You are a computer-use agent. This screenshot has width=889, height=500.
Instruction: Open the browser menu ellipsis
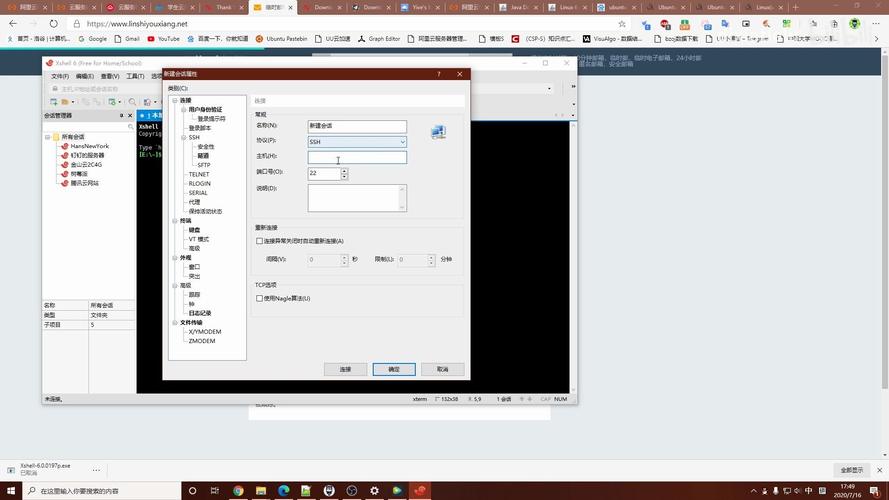(876, 24)
